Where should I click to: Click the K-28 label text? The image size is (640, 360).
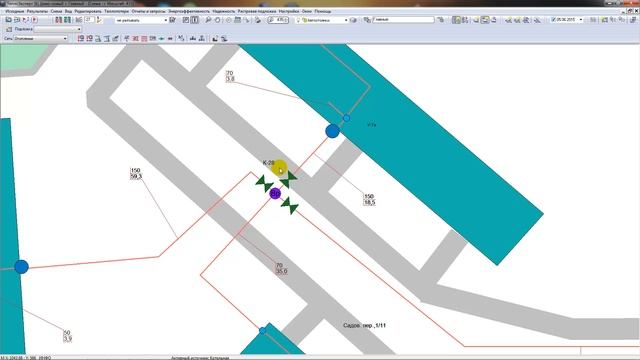(268, 163)
